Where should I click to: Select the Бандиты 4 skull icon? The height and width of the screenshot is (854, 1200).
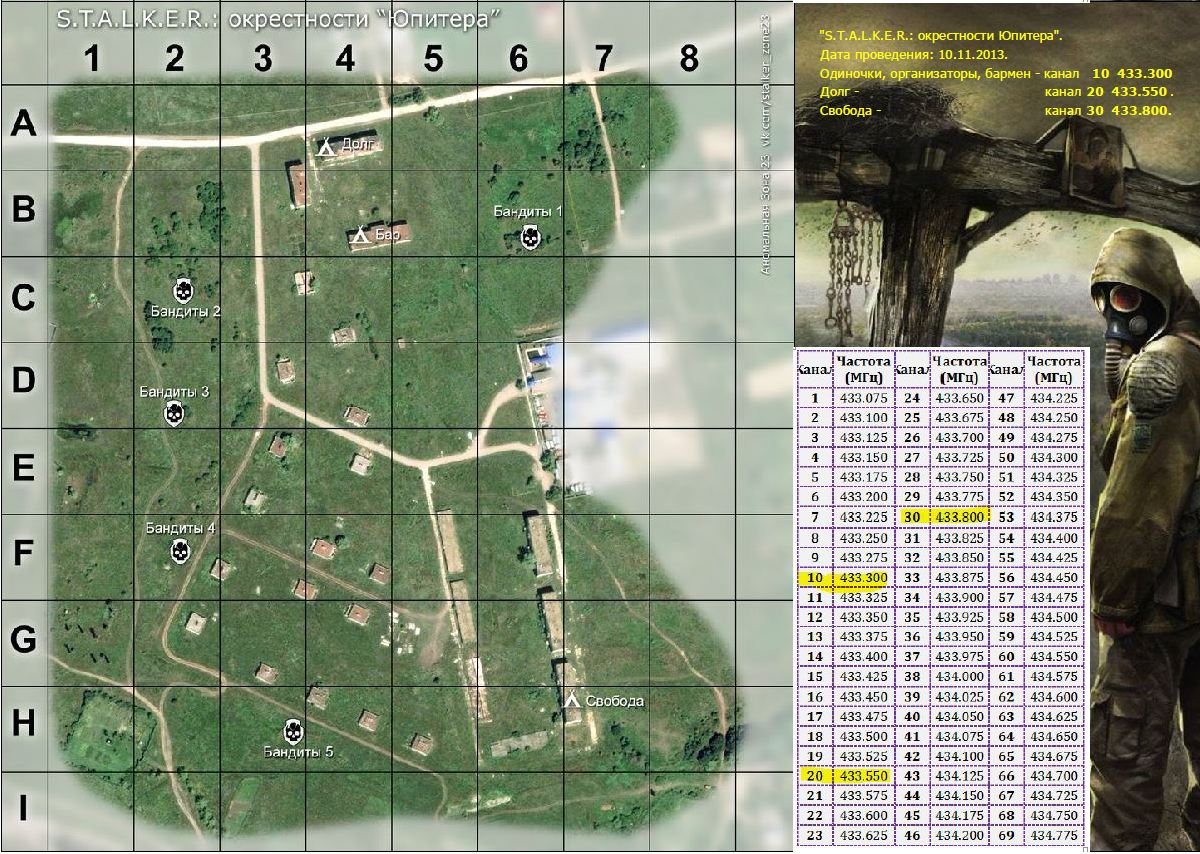click(x=180, y=550)
